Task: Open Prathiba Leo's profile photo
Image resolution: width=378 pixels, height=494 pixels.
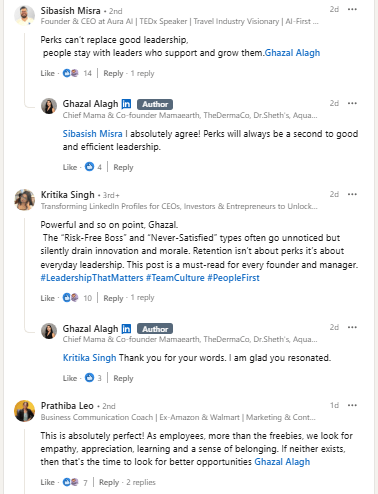Action: [24, 411]
